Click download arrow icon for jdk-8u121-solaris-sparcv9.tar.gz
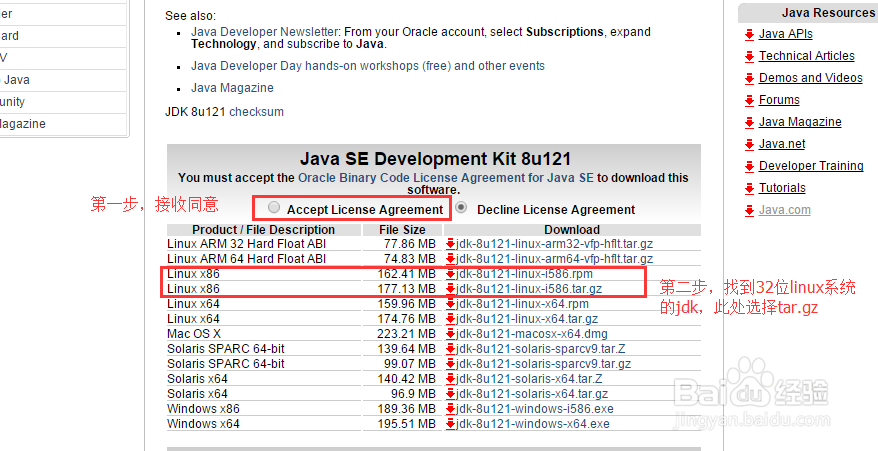The width and height of the screenshot is (878, 451). coord(450,364)
